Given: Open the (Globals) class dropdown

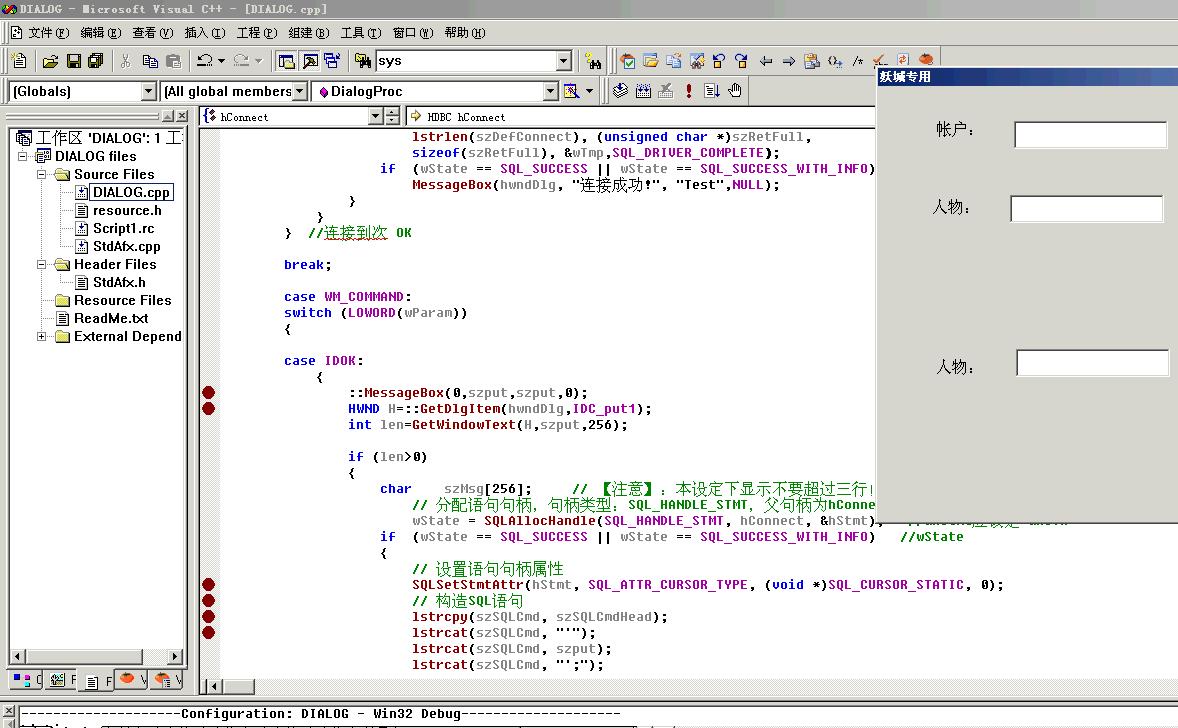Looking at the screenshot, I should [x=148, y=91].
